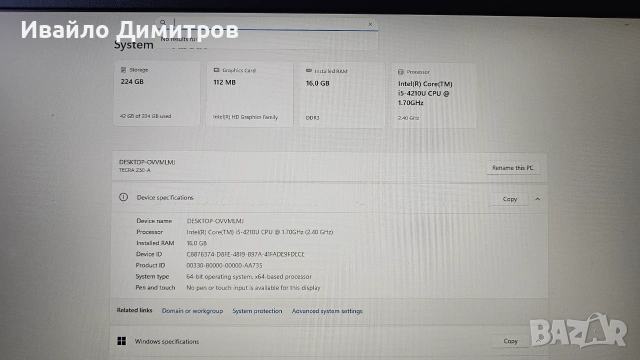This screenshot has width=640, height=360.
Task: Open the Storage 224 GB card
Action: pyautogui.click(x=157, y=93)
